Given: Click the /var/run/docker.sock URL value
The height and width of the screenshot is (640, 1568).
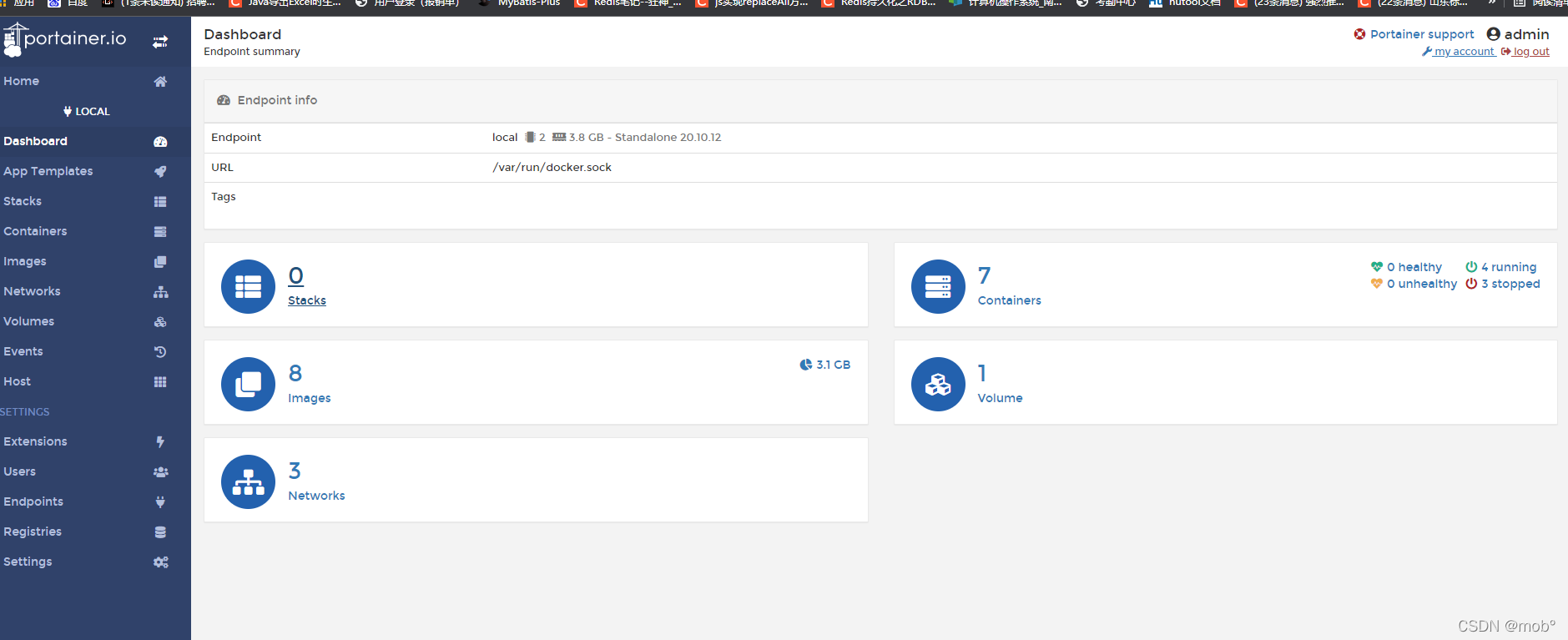Looking at the screenshot, I should point(552,167).
